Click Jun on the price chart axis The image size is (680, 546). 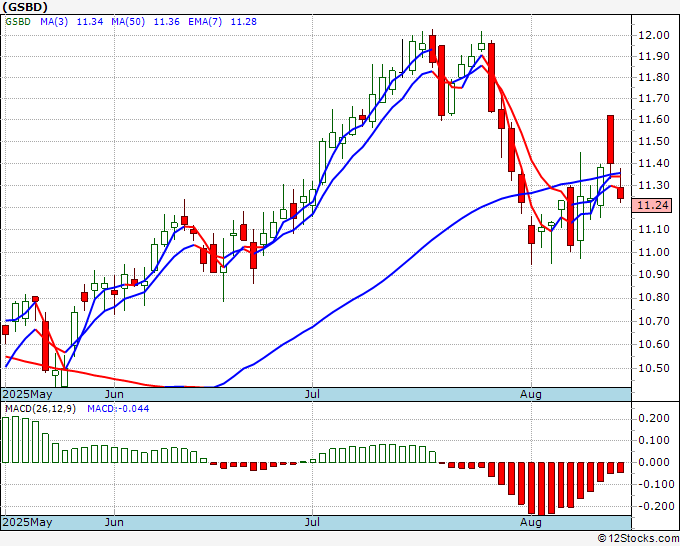tap(114, 394)
